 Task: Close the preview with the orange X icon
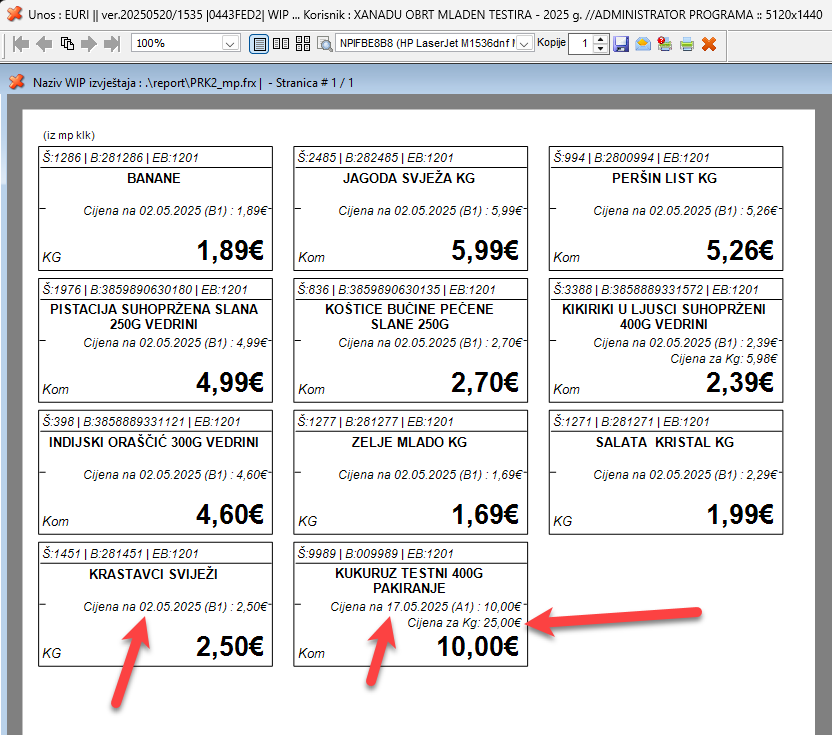tap(709, 44)
